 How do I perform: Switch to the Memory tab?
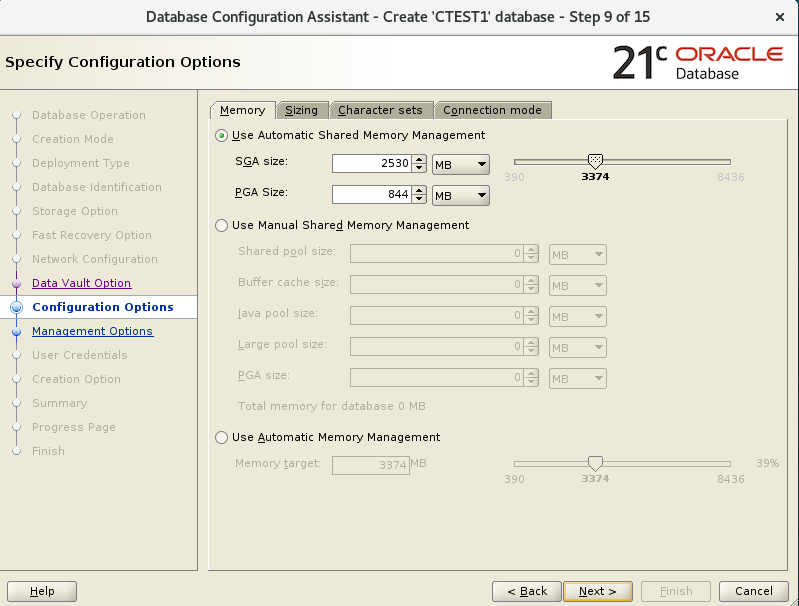[x=243, y=110]
